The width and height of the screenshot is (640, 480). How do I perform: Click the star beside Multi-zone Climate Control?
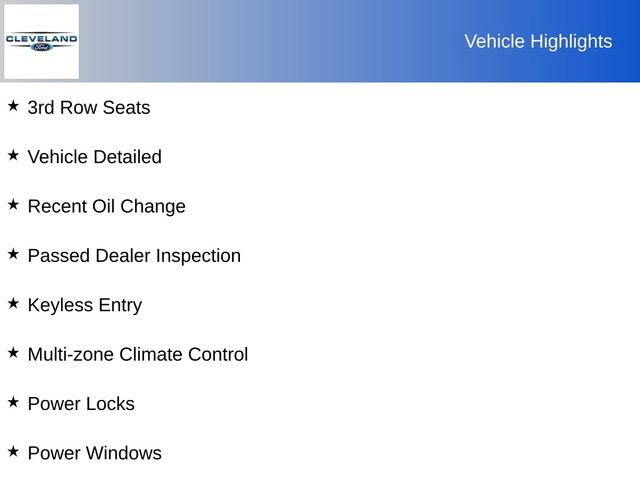13,352
